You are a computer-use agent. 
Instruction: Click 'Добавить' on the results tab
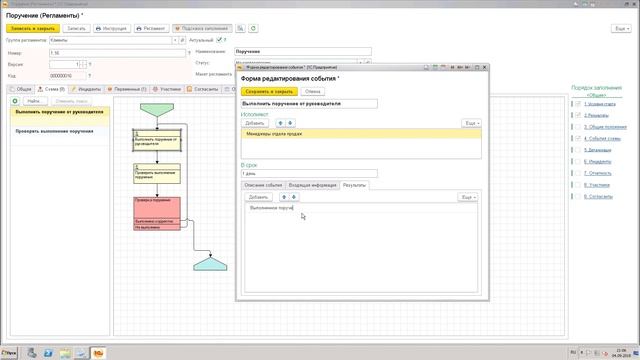[x=258, y=197]
